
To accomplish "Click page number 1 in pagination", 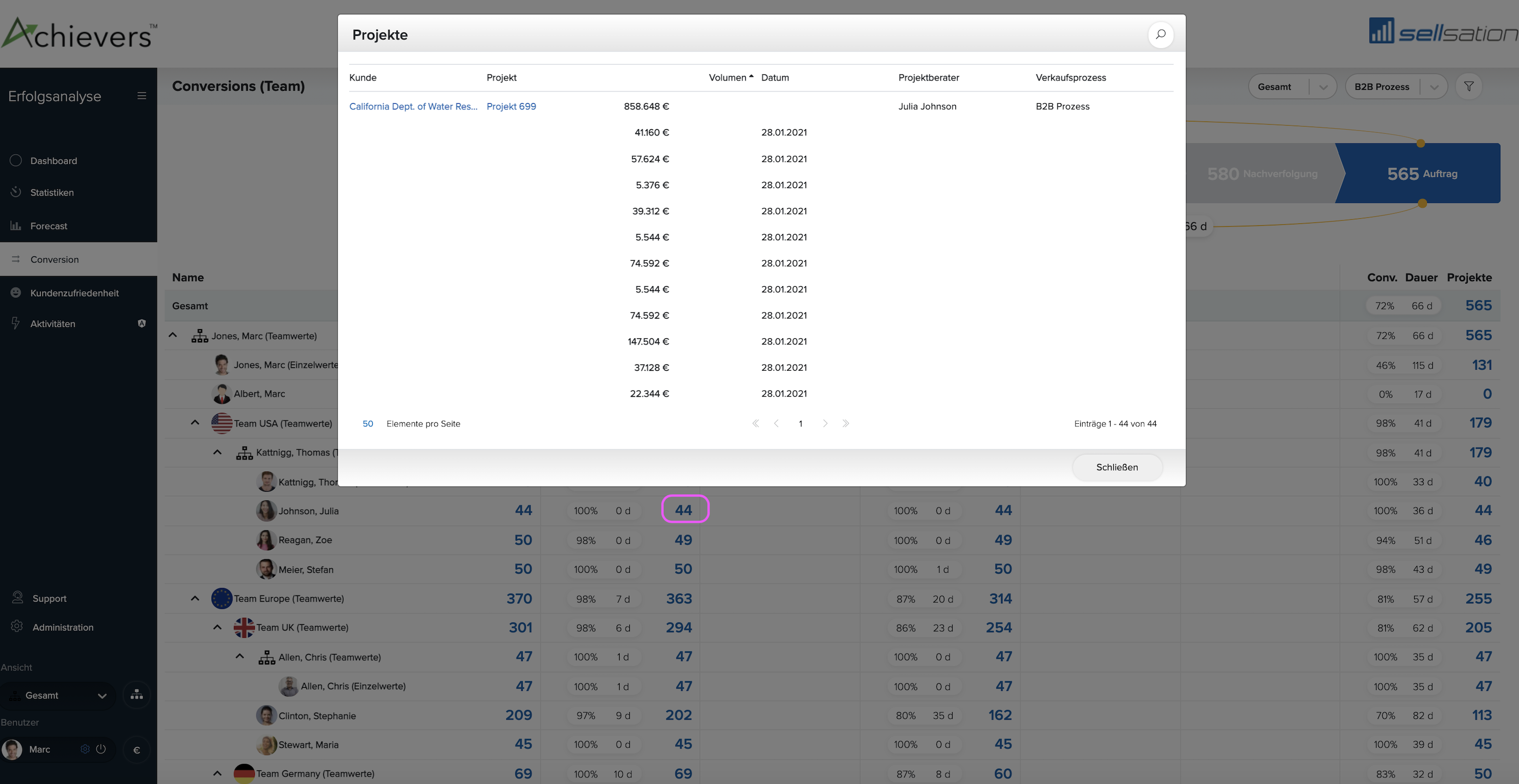I will pyautogui.click(x=800, y=423).
